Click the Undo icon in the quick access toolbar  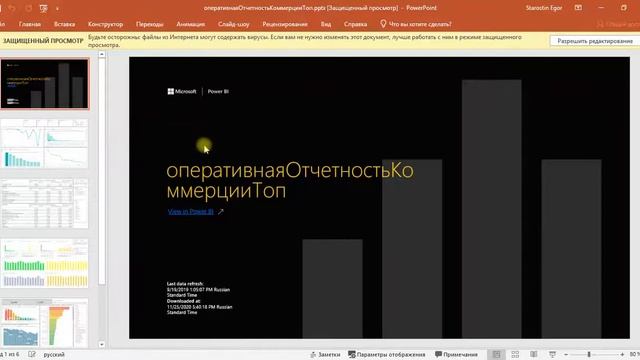click(x=12, y=8)
